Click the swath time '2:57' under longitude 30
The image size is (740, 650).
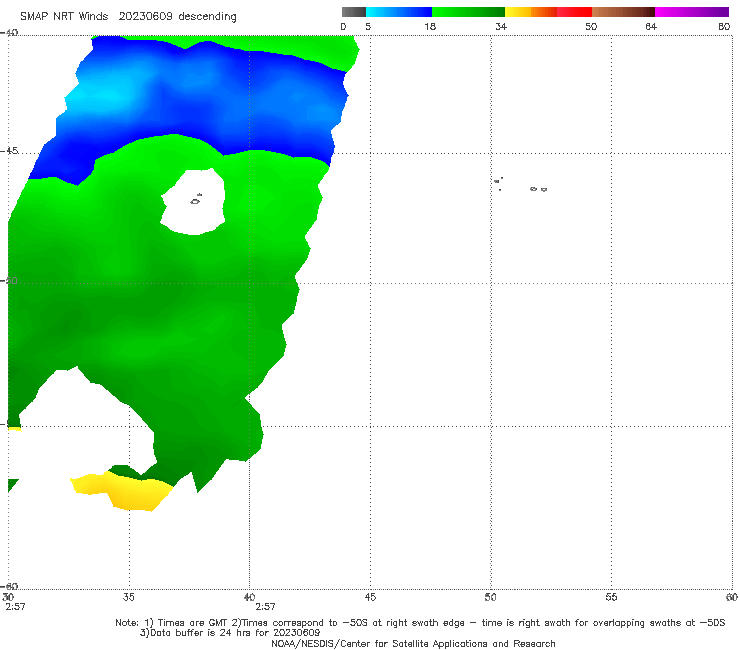15,607
